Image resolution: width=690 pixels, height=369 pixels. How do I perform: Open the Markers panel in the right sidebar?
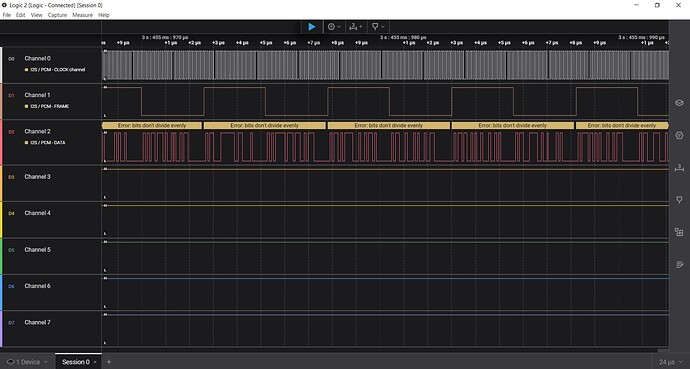(679, 200)
